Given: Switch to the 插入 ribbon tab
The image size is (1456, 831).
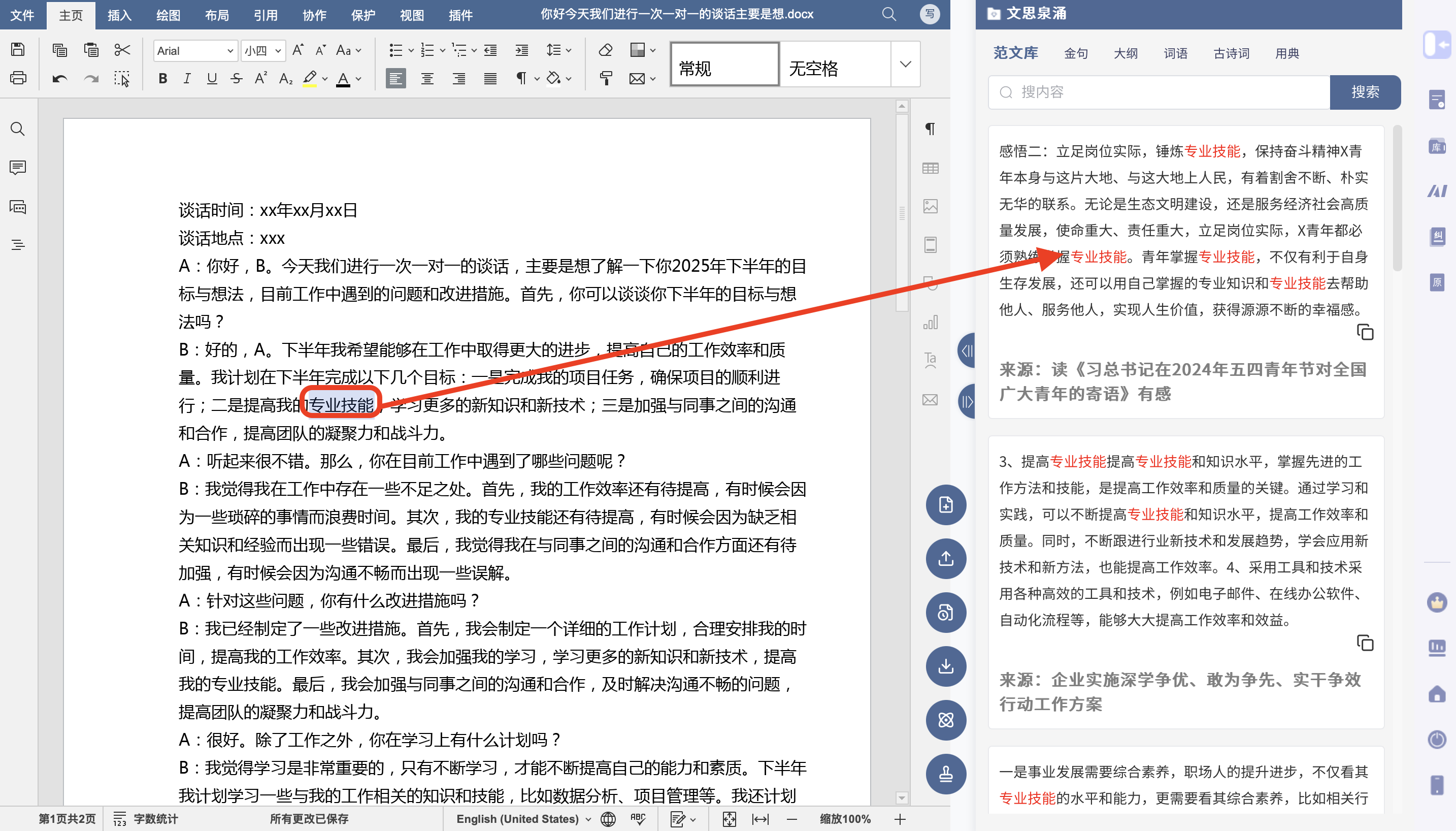Looking at the screenshot, I should coord(119,15).
